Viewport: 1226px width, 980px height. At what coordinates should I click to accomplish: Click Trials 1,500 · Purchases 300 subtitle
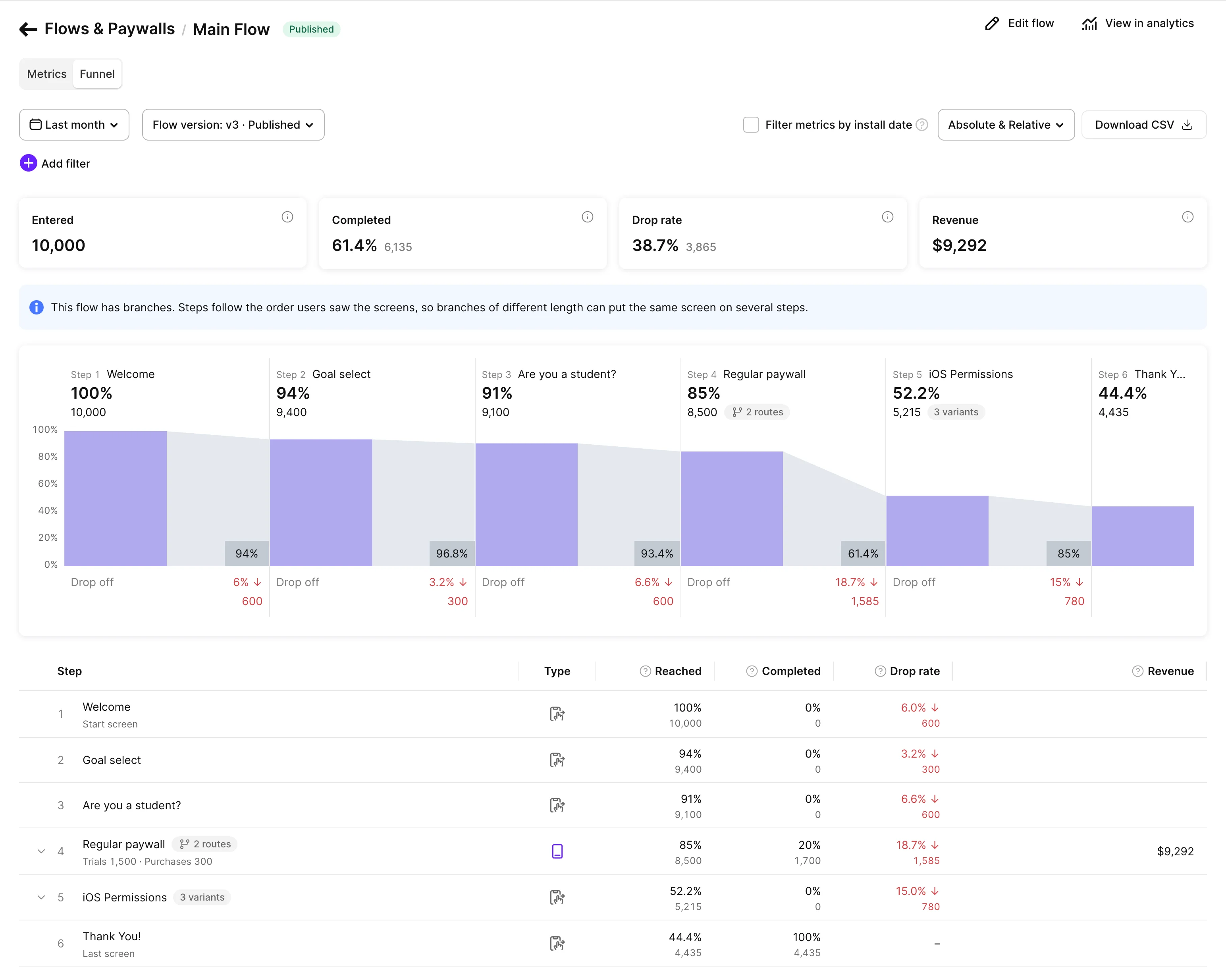[x=147, y=862]
